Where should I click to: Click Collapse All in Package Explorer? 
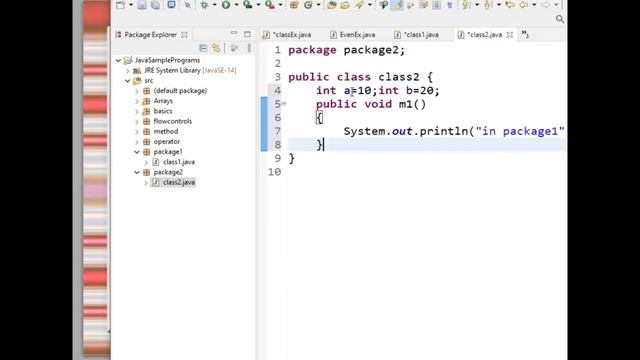pos(203,48)
